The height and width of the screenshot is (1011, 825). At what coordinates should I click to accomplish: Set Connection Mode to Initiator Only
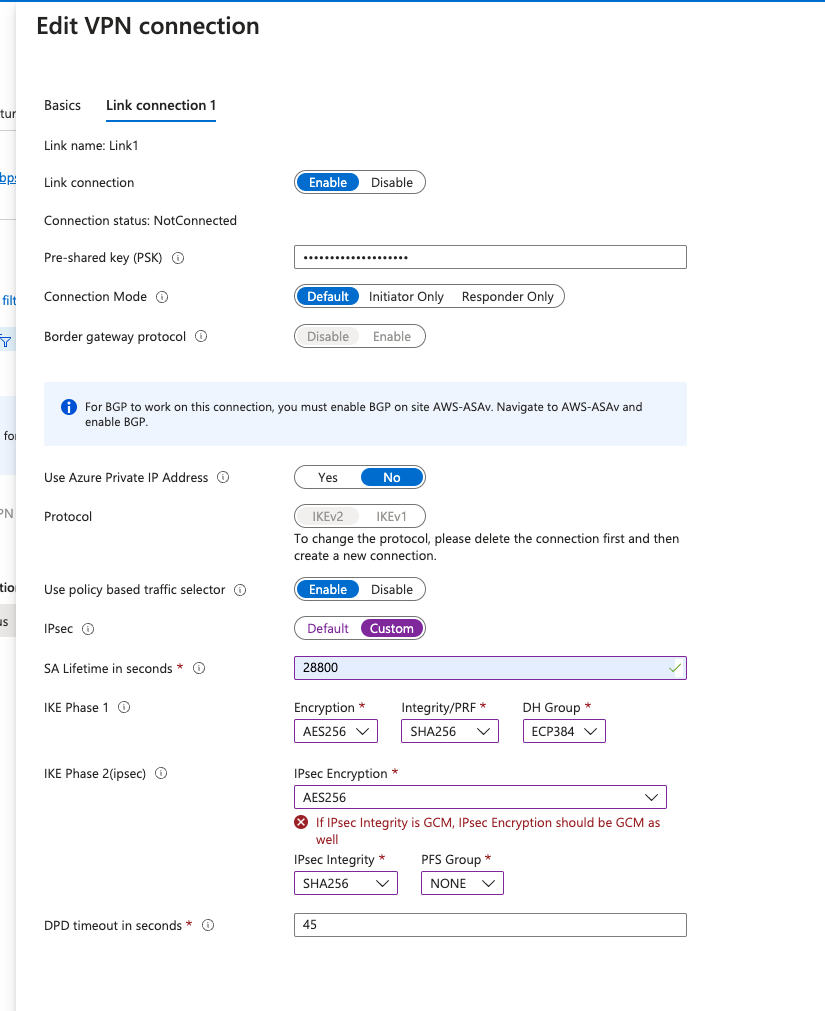point(406,297)
